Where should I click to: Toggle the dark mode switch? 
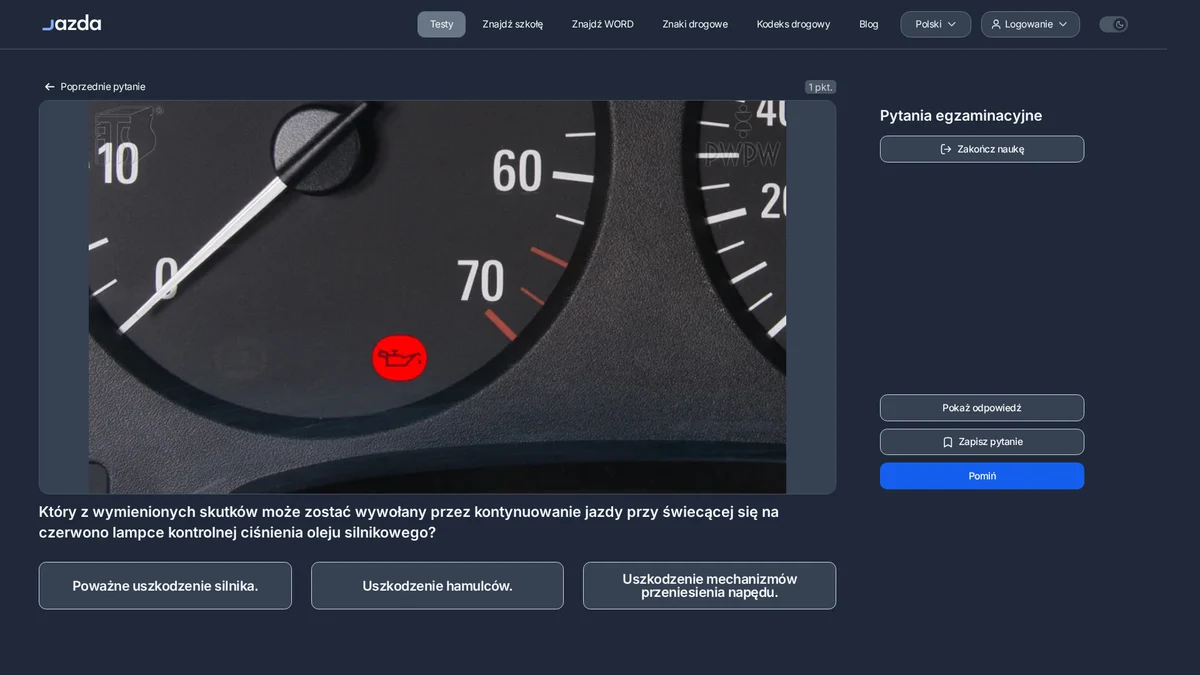point(1113,24)
